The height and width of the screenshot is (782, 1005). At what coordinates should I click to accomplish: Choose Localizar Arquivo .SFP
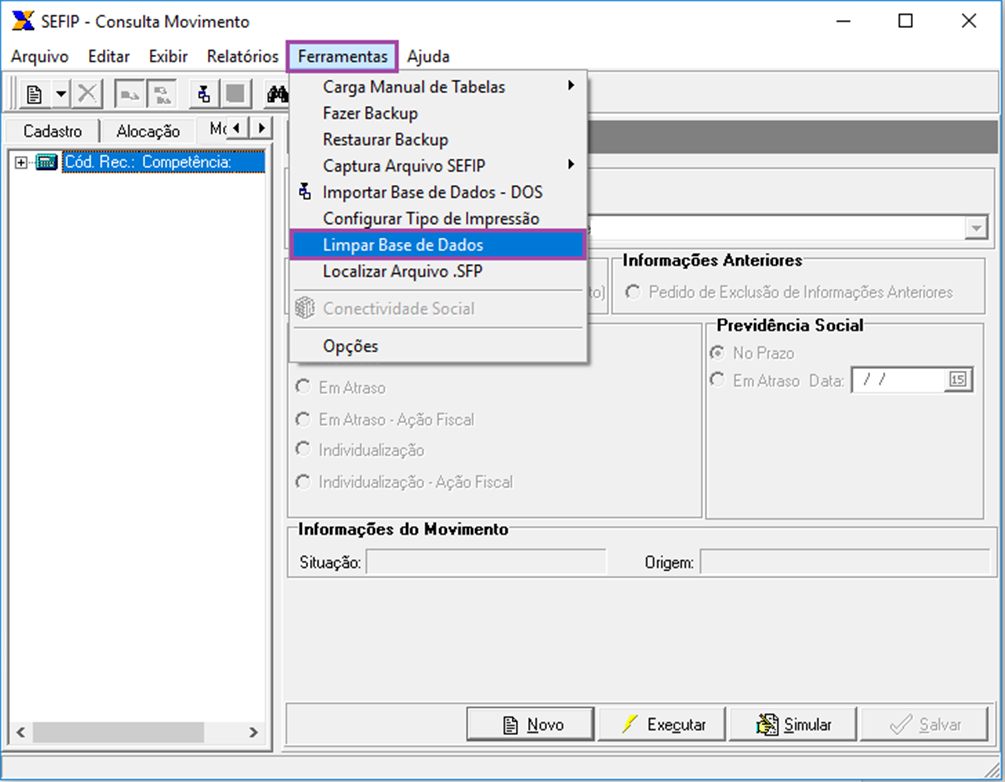click(438, 272)
